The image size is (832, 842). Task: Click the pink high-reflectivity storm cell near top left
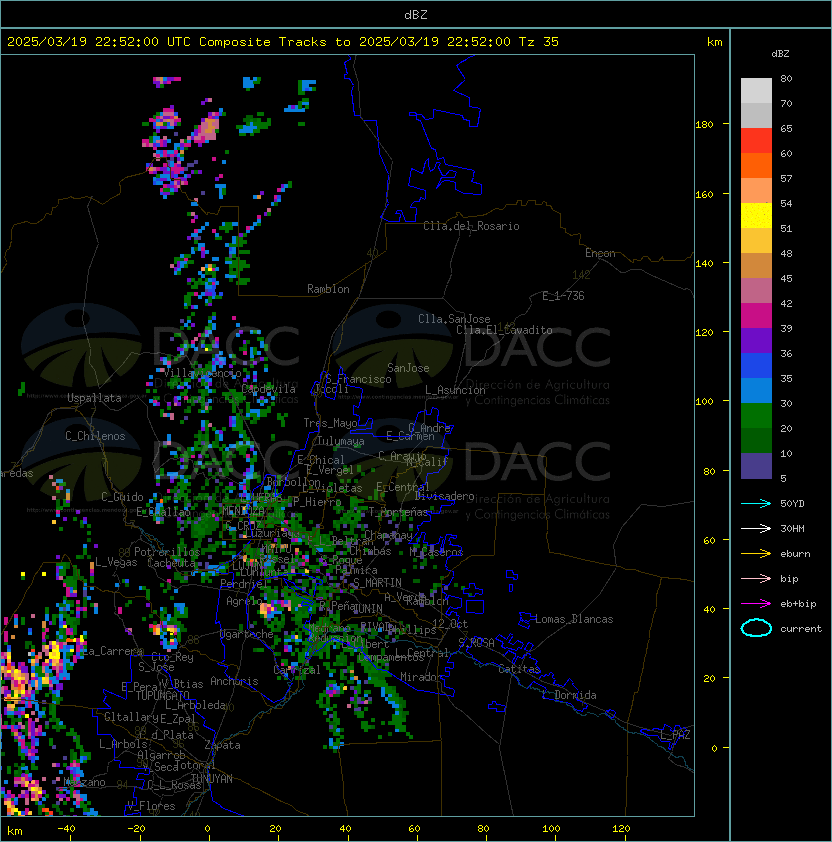(207, 128)
